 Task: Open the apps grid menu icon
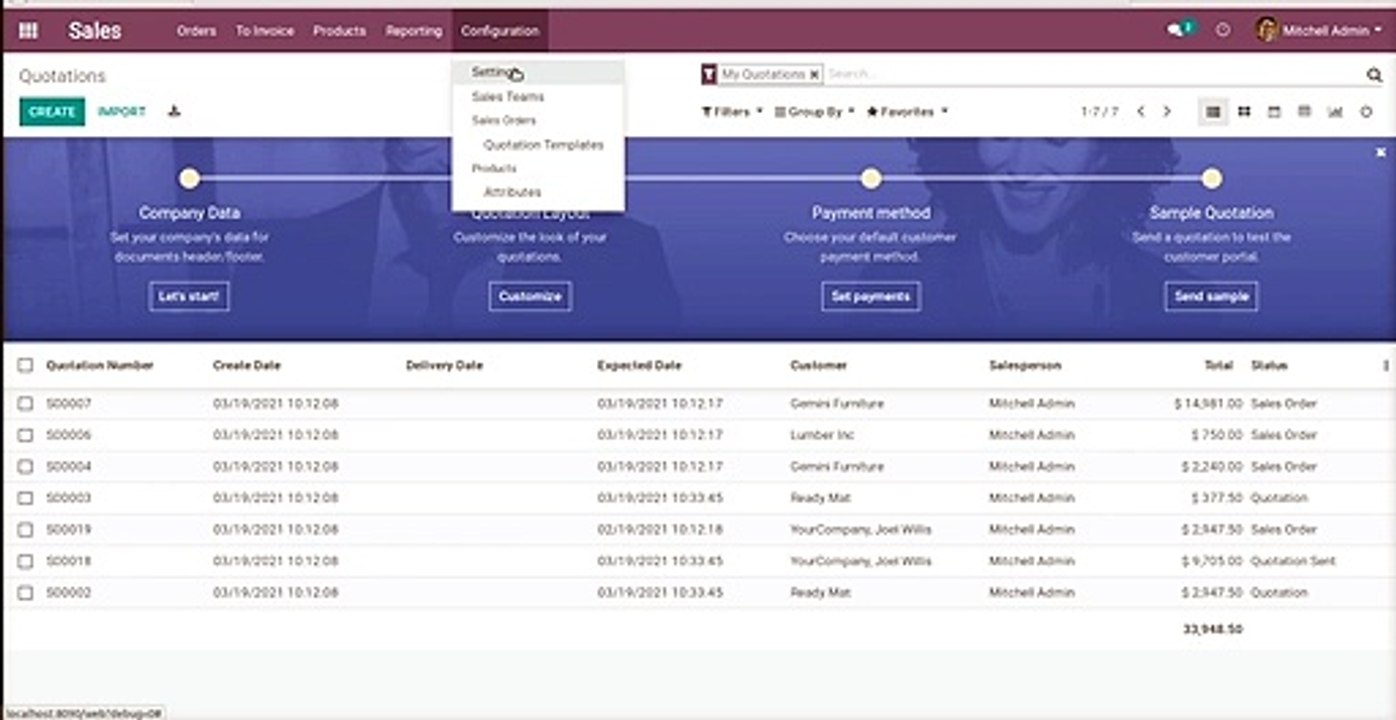click(x=28, y=31)
